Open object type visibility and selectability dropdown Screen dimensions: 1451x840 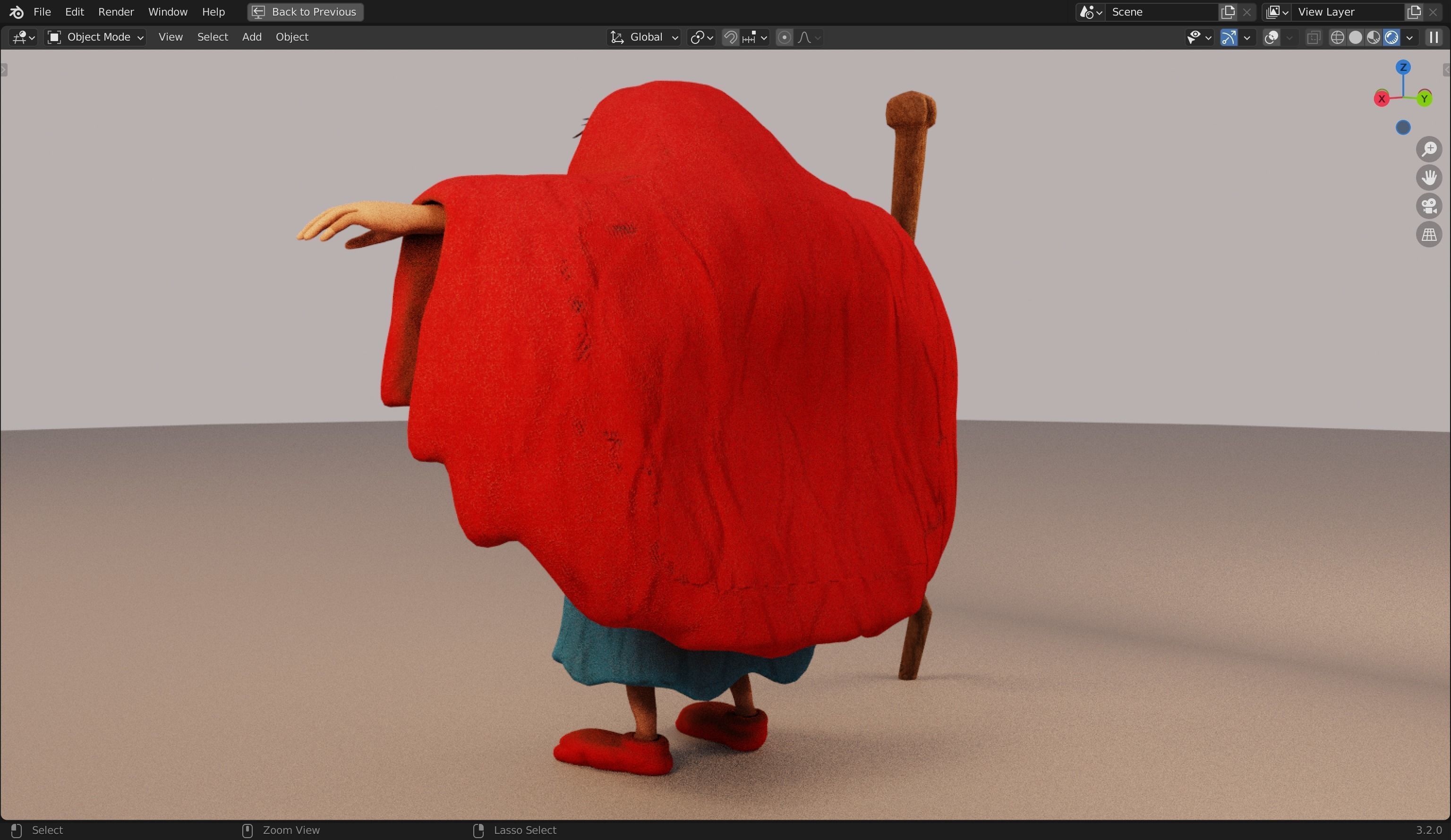click(1199, 37)
